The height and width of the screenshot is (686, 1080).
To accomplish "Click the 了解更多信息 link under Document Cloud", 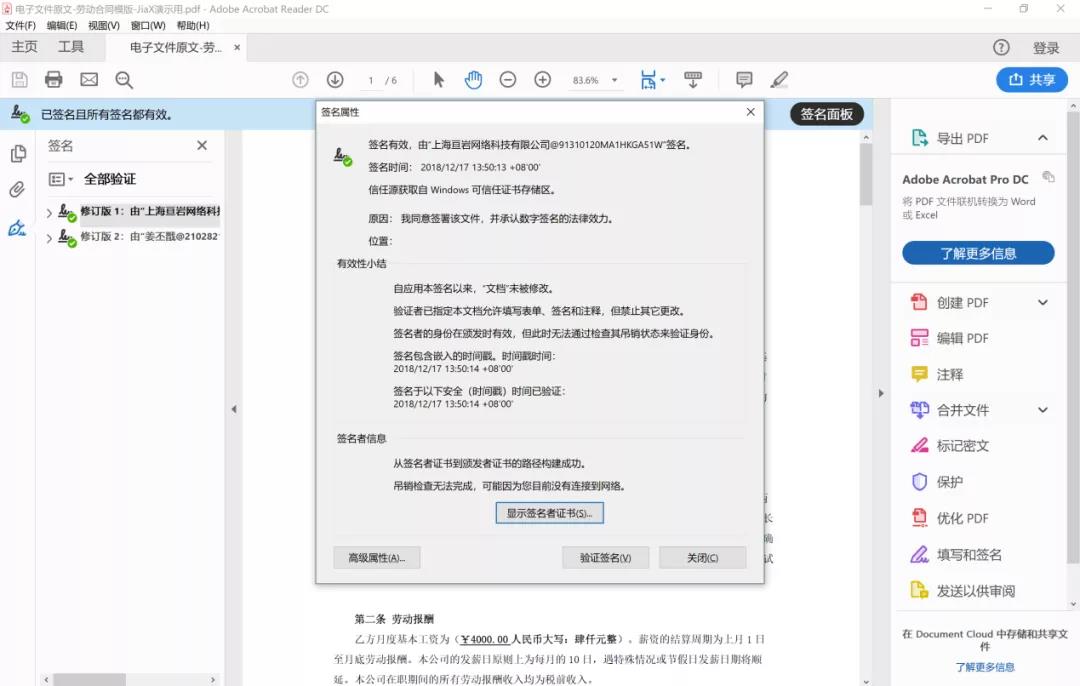I will tap(984, 667).
